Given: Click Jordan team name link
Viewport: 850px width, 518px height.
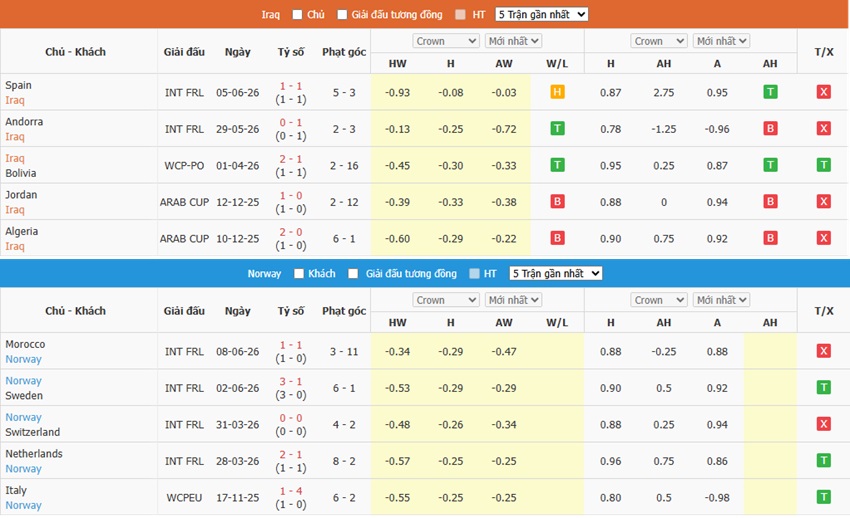Looking at the screenshot, I should click(21, 195).
